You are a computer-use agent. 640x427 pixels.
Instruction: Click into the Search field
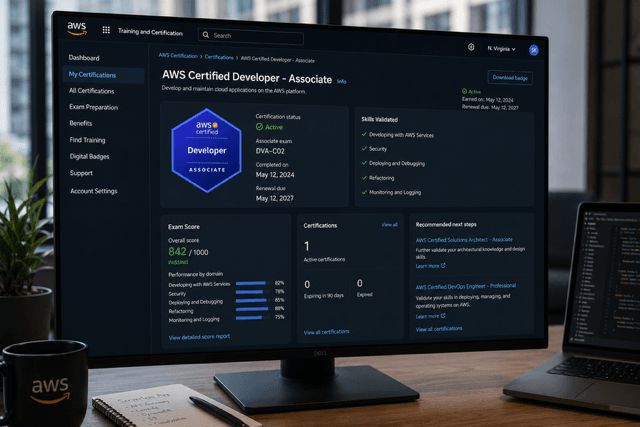(251, 36)
